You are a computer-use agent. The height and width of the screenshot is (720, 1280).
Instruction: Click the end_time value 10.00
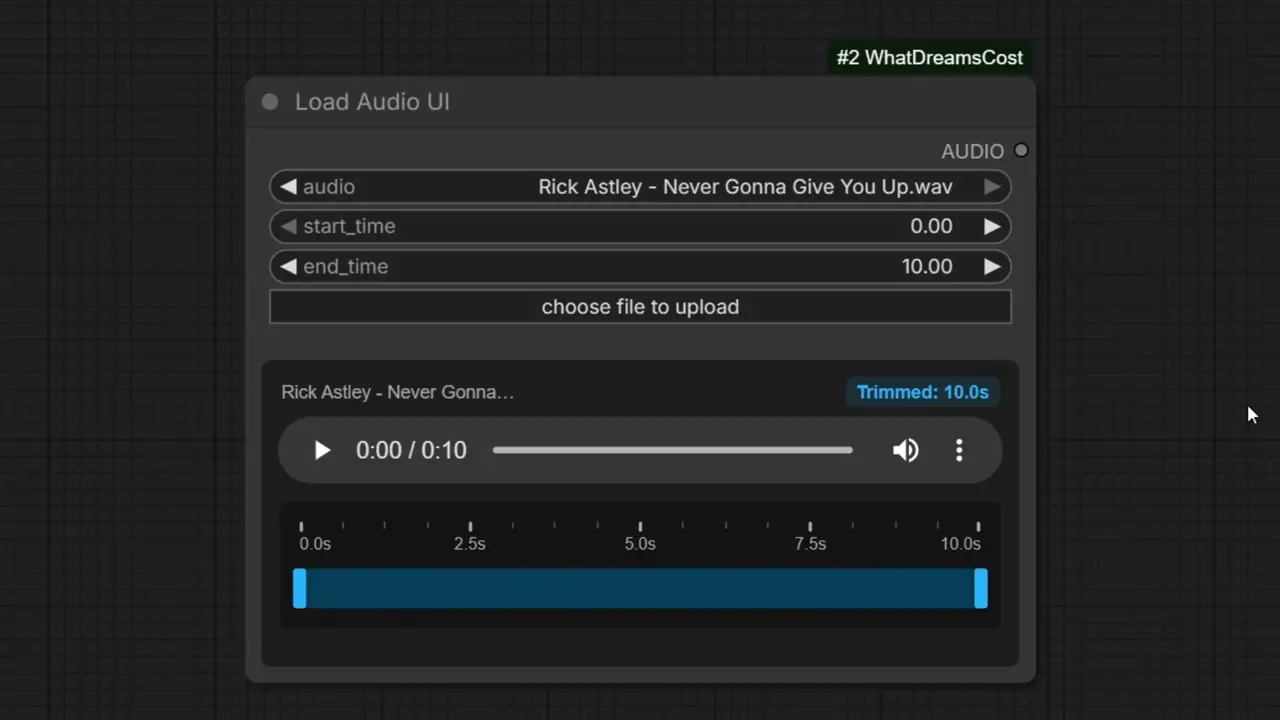click(x=927, y=267)
